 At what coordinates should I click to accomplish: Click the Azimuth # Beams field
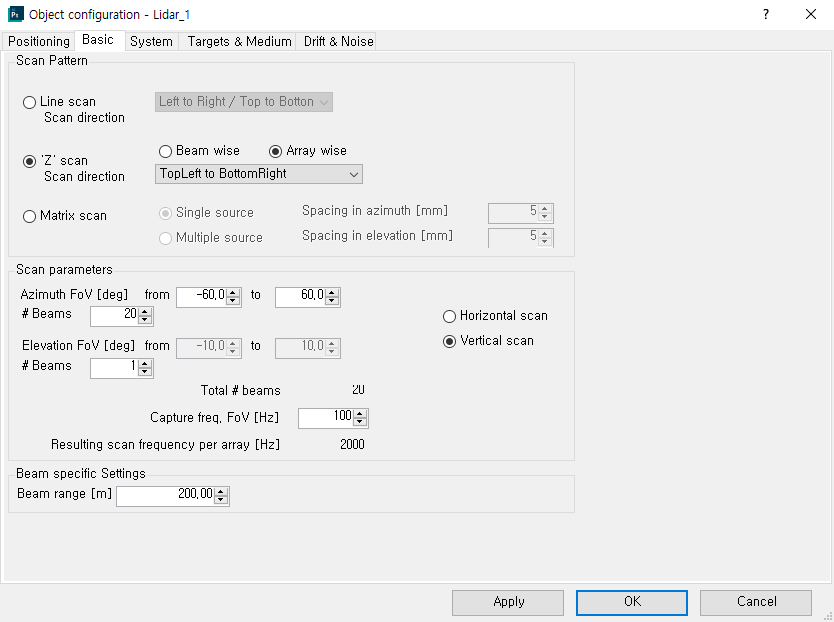(114, 316)
